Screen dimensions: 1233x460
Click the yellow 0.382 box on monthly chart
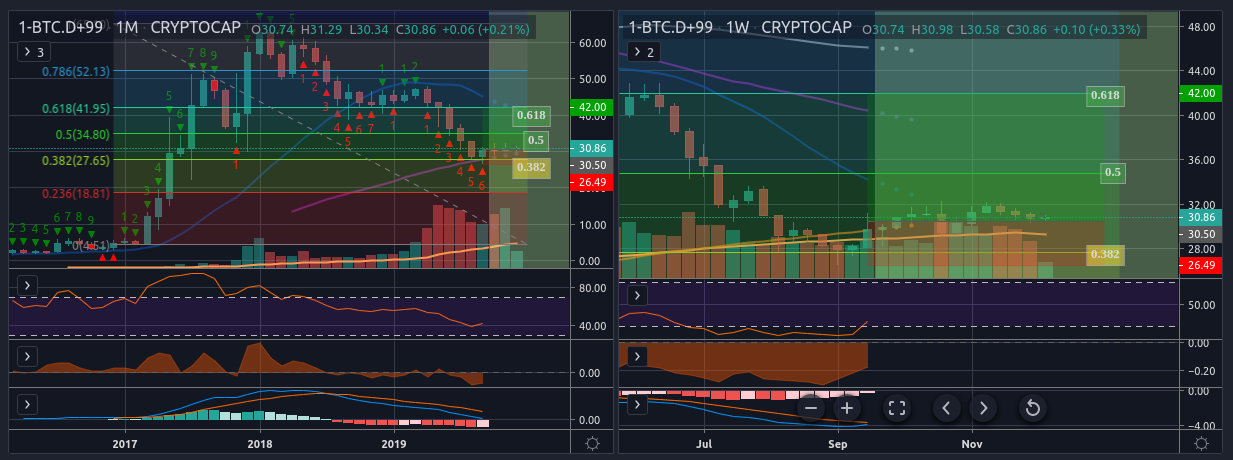[531, 167]
